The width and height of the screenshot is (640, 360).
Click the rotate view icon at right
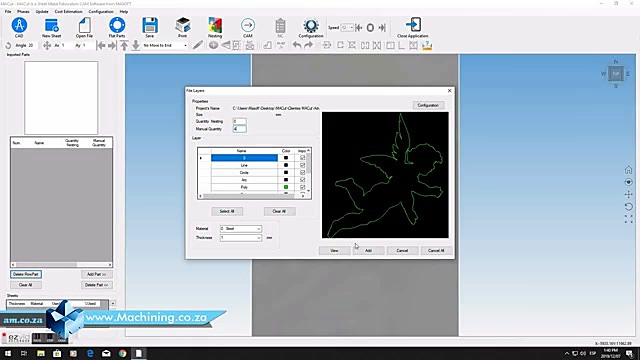[629, 207]
